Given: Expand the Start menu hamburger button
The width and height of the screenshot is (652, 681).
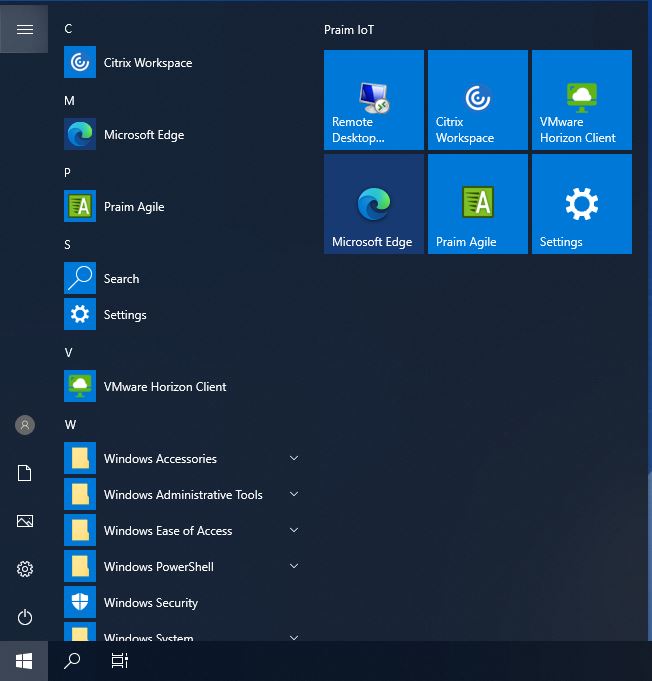Looking at the screenshot, I should click(x=24, y=29).
